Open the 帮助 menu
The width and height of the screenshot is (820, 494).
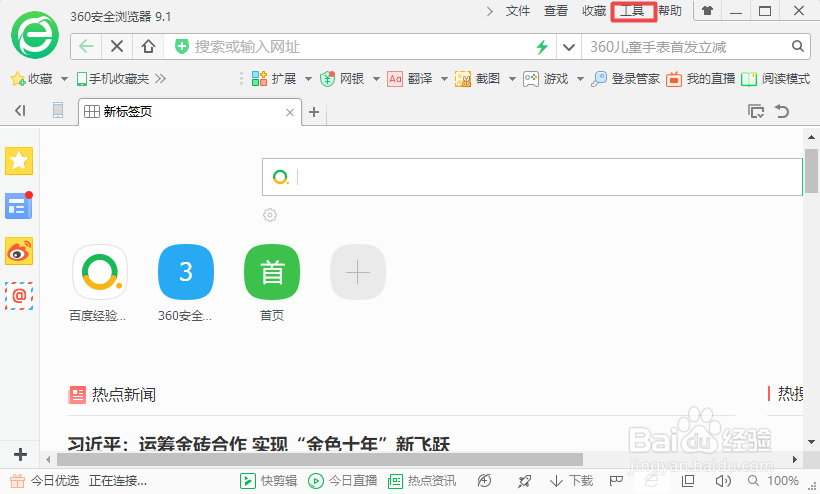[x=670, y=11]
